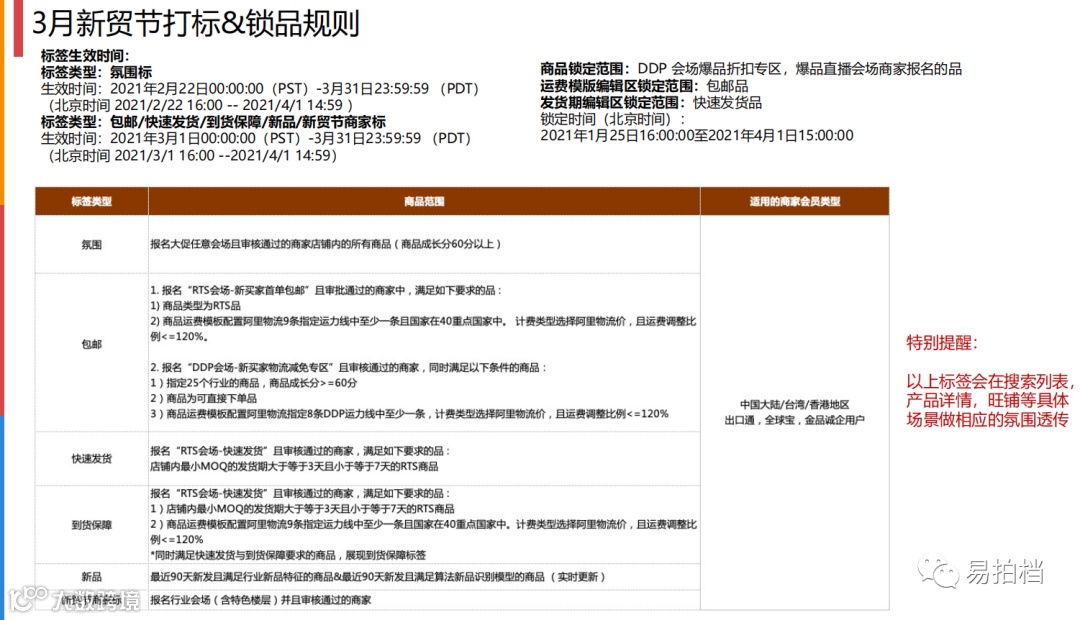The width and height of the screenshot is (1080, 620).
Task: Click the 2021年3月1日 生效时间 line
Action: click(256, 138)
